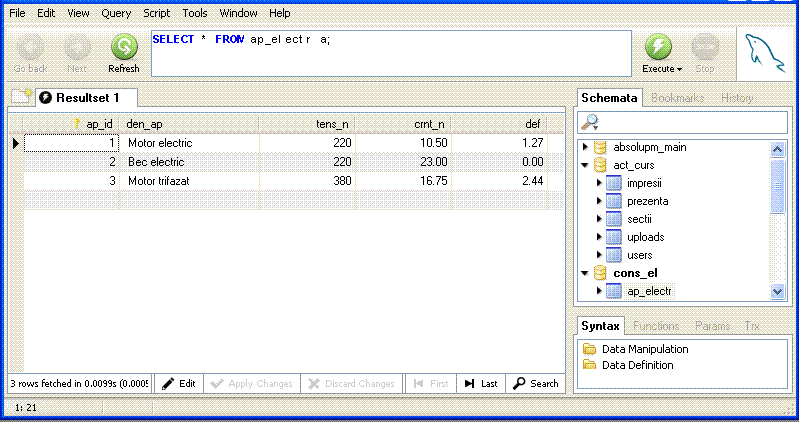The width and height of the screenshot is (799, 422).
Task: Click the Execute query button
Action: click(658, 47)
